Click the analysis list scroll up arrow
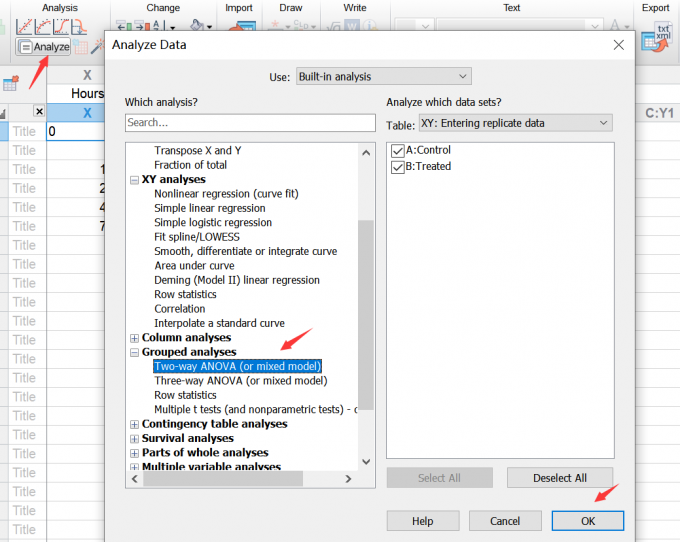 coord(366,153)
